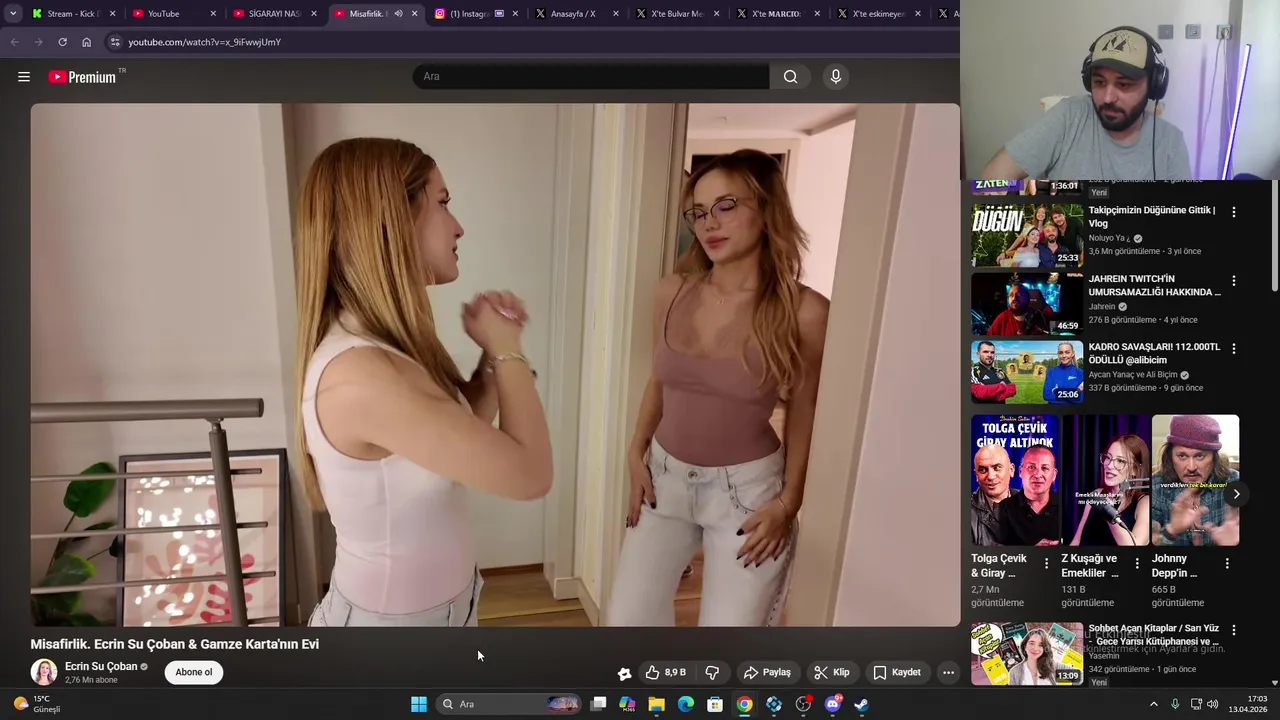Switch to X'te eskimeyen tab
1280x720 pixels.
[877, 14]
